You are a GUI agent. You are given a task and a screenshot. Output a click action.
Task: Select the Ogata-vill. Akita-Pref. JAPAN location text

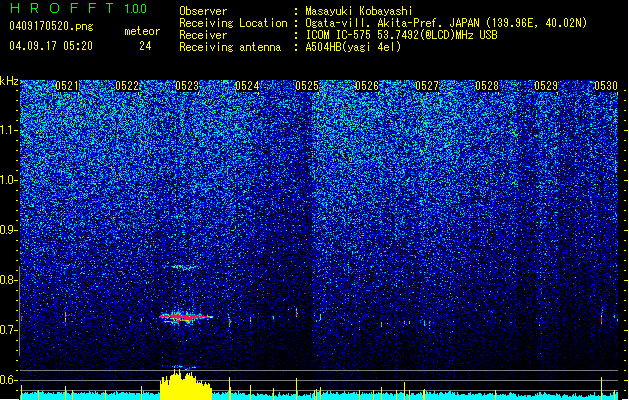pos(446,23)
